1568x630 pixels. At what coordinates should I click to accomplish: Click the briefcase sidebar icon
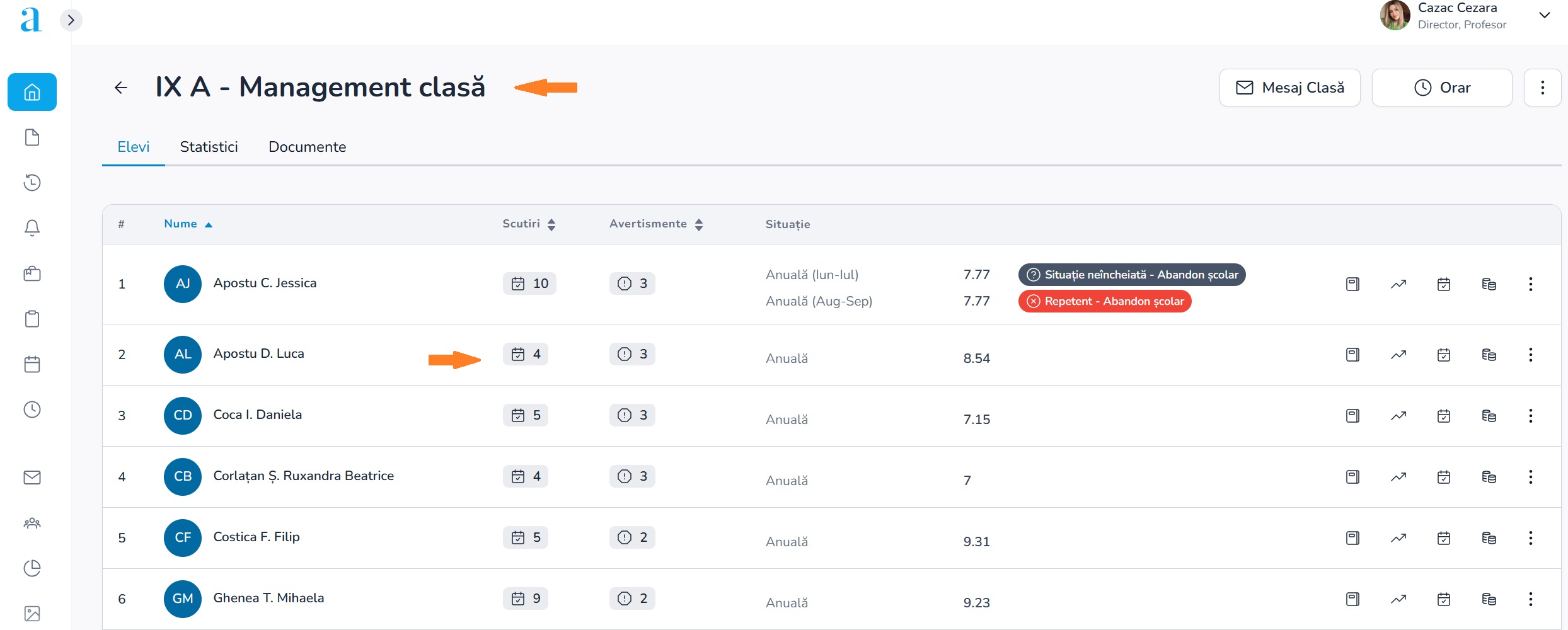[32, 273]
